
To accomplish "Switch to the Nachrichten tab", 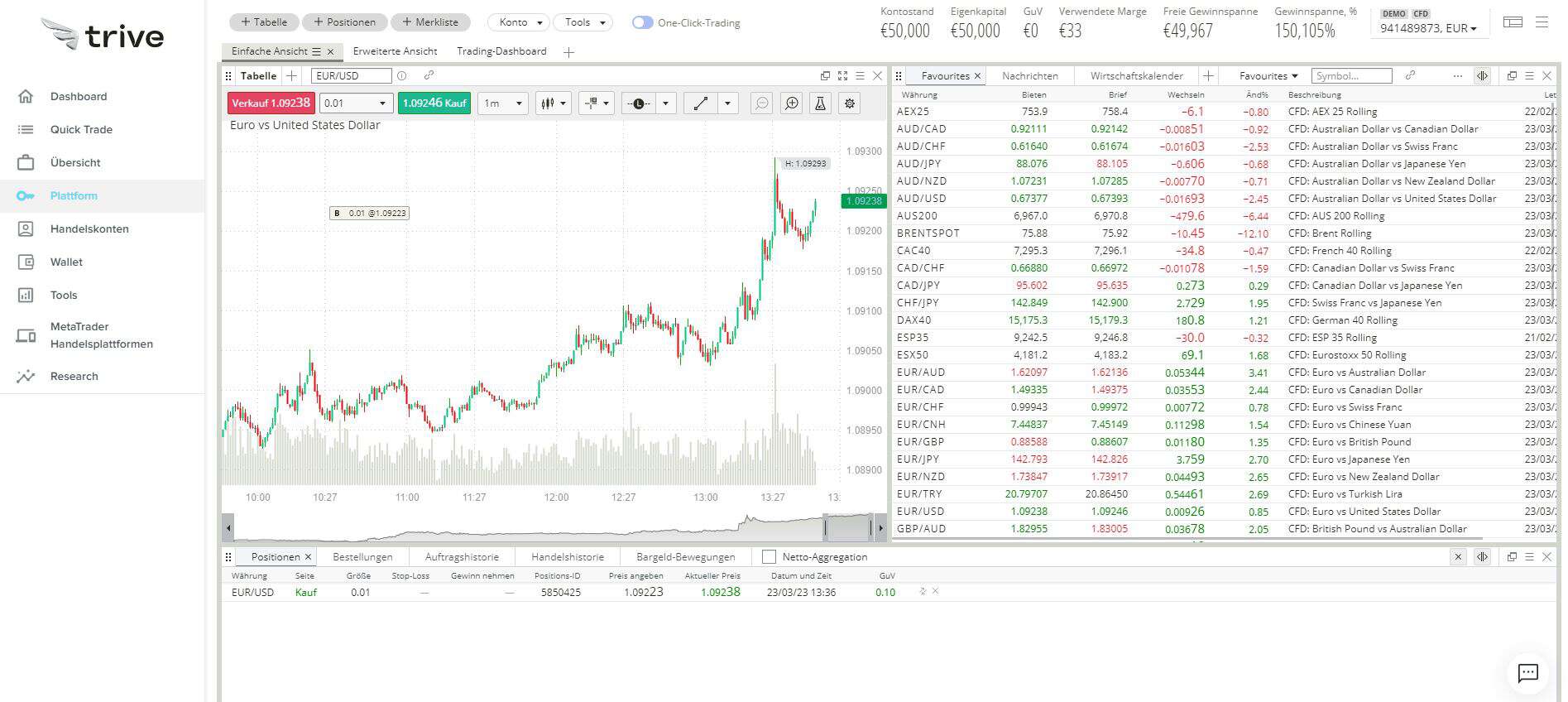I will click(1029, 76).
